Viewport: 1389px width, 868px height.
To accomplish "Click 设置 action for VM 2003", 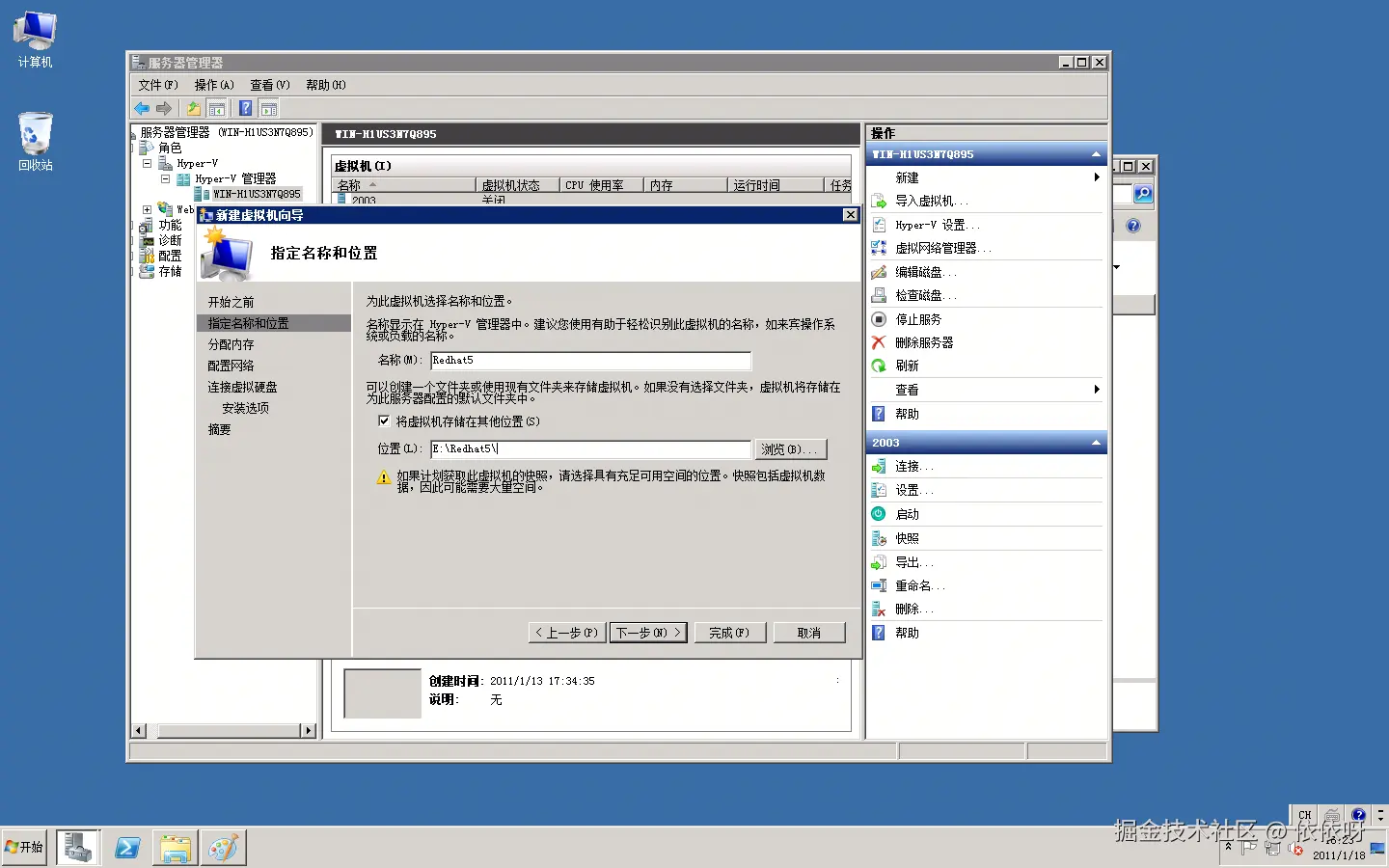I will [x=913, y=490].
